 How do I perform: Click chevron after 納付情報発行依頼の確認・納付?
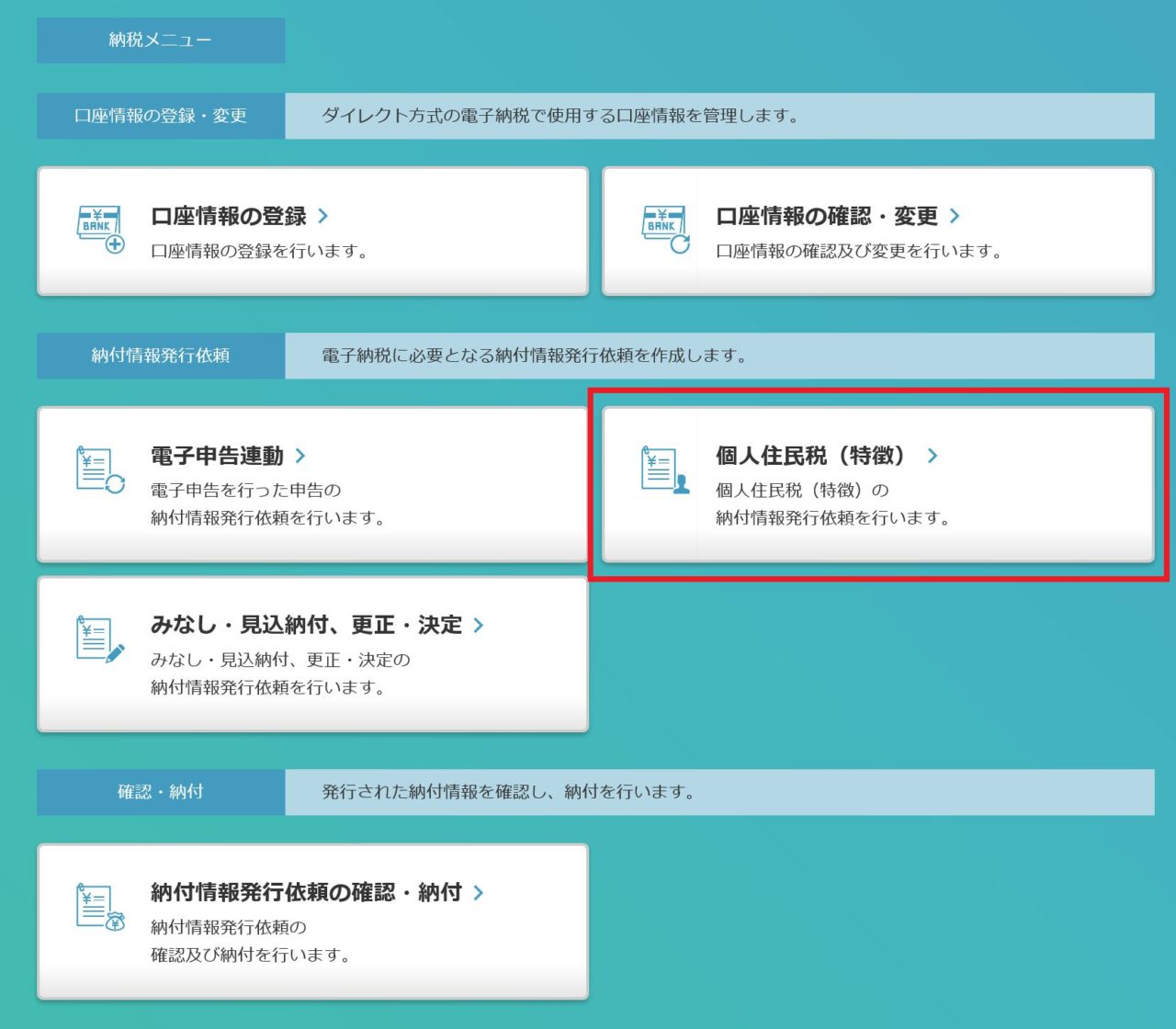pyautogui.click(x=478, y=892)
